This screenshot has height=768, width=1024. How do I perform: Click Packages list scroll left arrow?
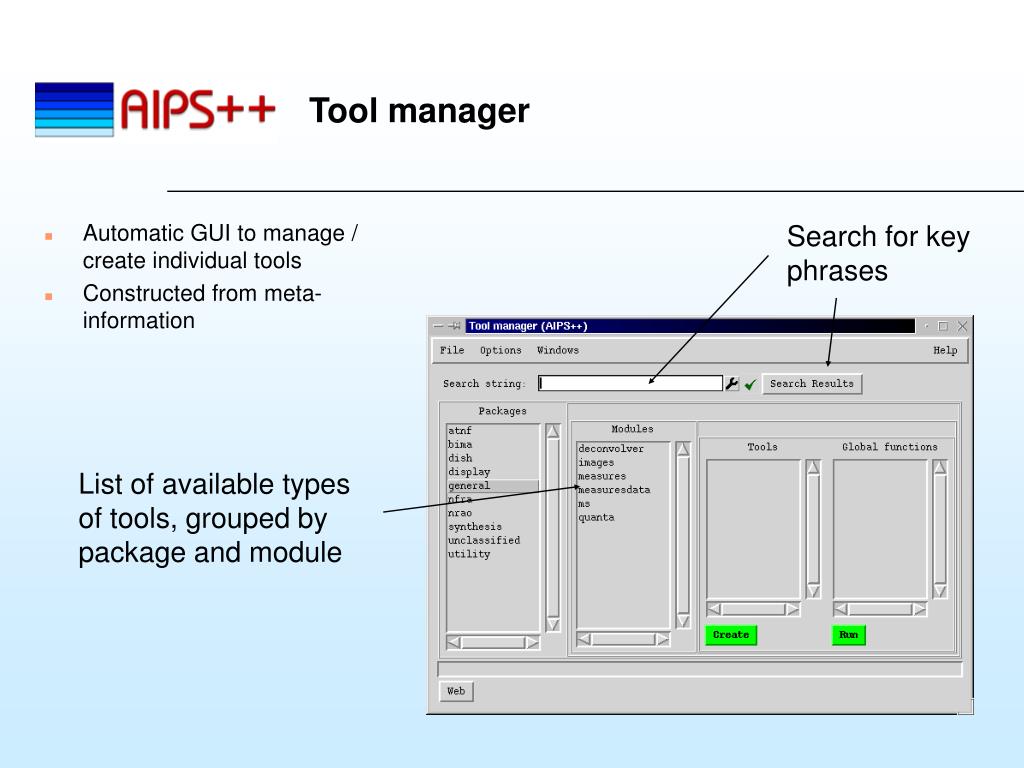[454, 643]
